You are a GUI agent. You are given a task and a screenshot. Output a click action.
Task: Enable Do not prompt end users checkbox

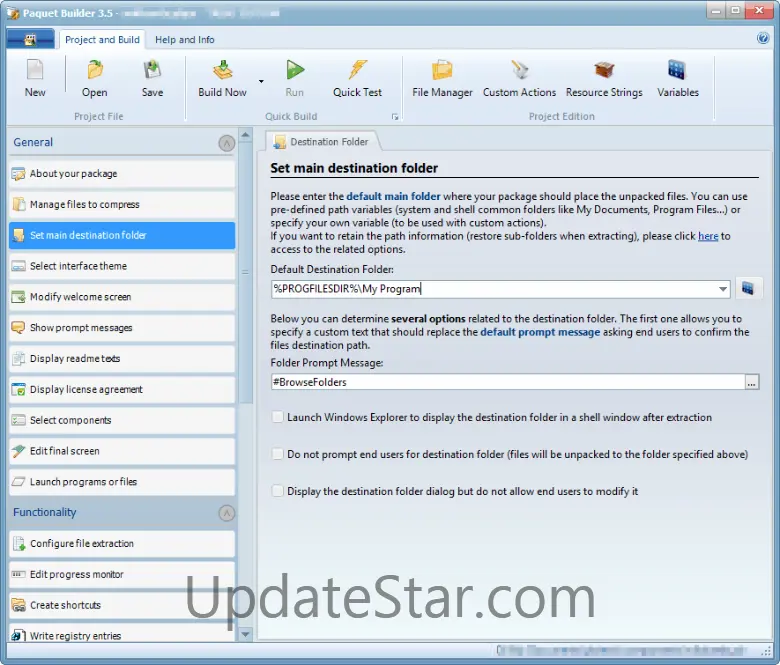point(278,454)
